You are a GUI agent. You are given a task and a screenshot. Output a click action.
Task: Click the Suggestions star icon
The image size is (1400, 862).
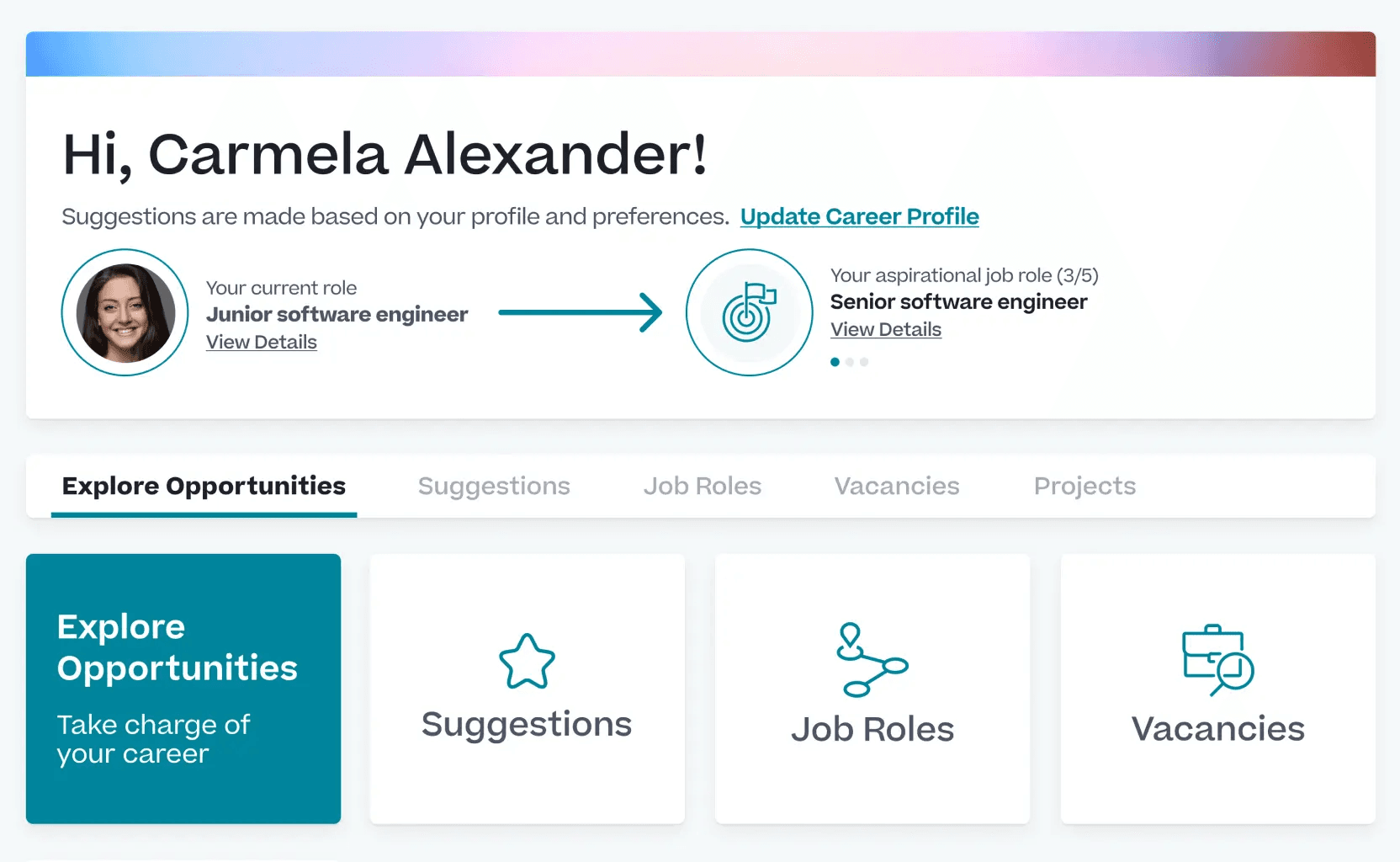tap(527, 662)
